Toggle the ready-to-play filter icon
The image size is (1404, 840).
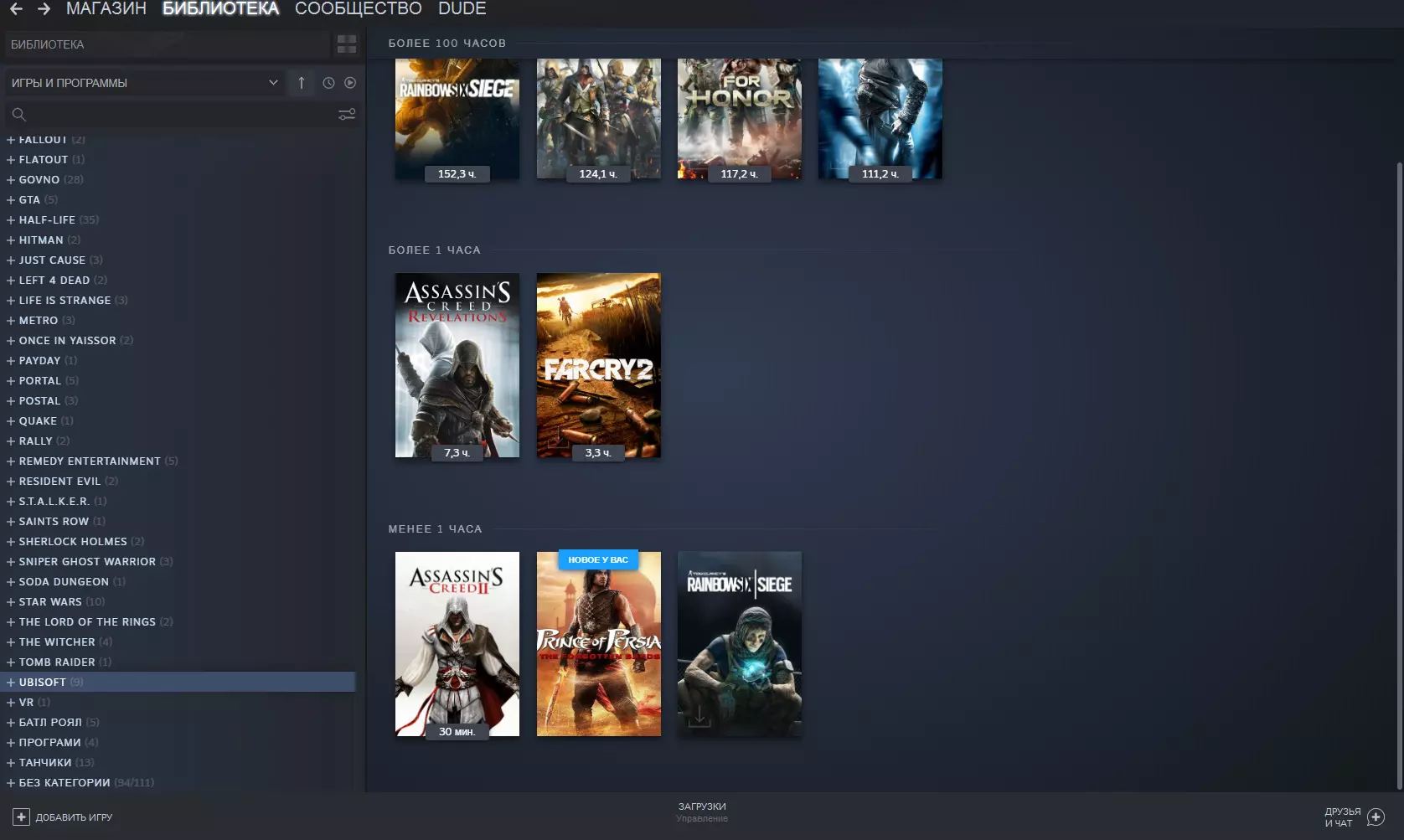click(x=350, y=83)
